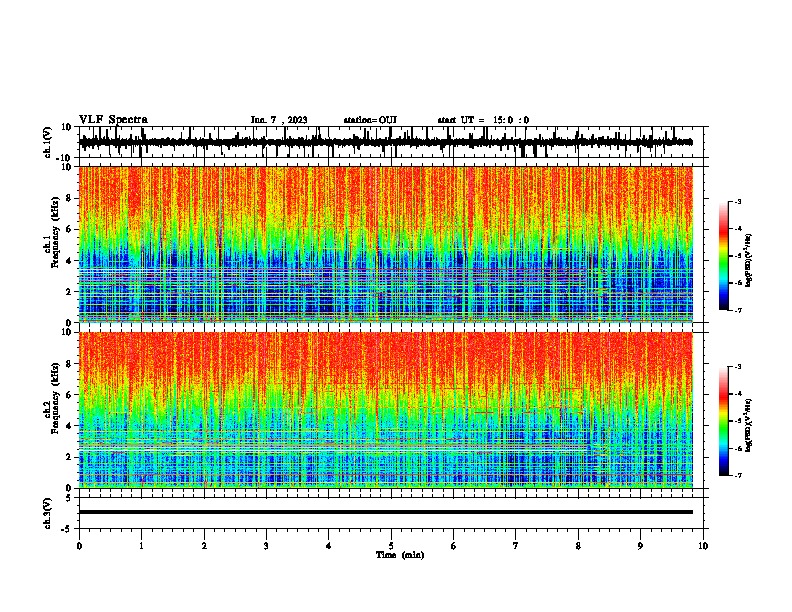Click the "5" tick on ch.3(V) axis
Viewport: 792px width, 612px height.
(69, 498)
